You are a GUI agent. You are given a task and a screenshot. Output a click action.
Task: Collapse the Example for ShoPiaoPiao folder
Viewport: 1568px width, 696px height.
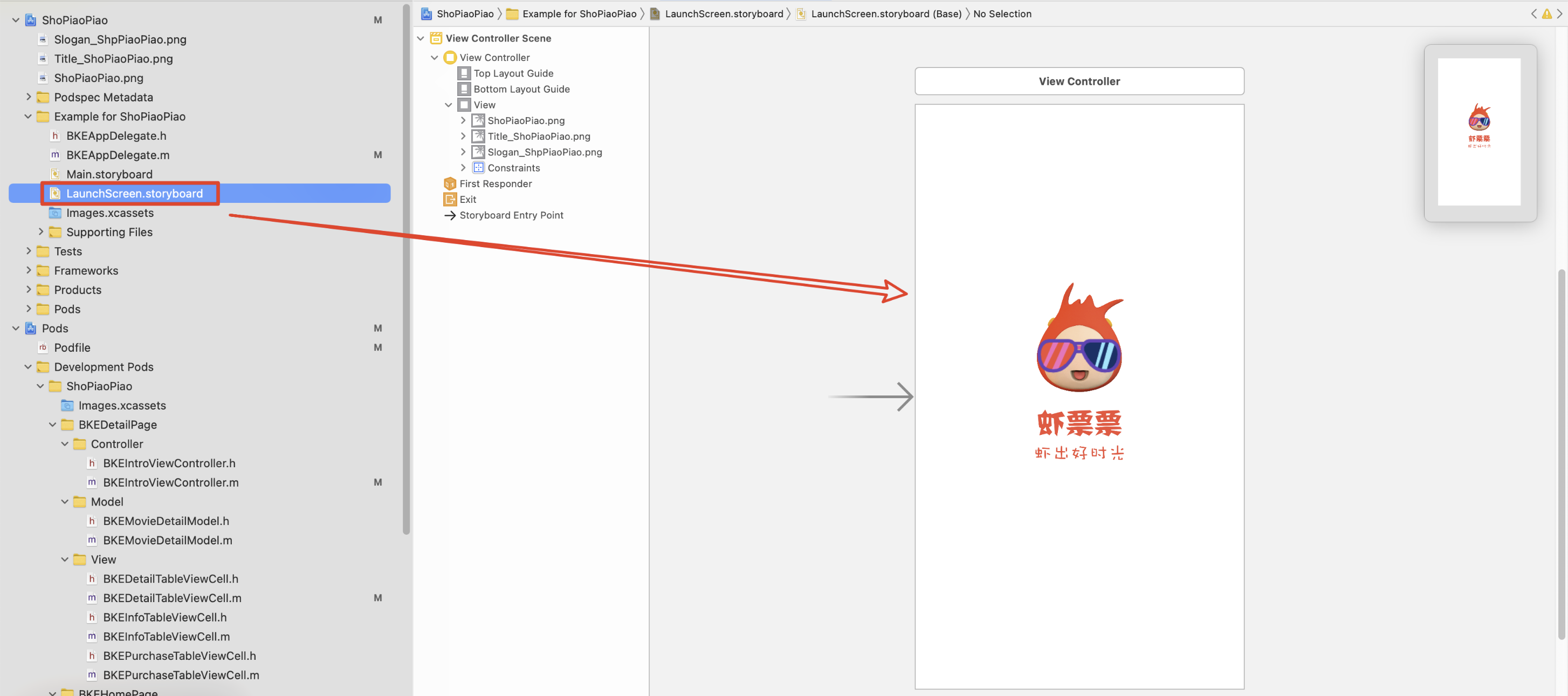(28, 117)
